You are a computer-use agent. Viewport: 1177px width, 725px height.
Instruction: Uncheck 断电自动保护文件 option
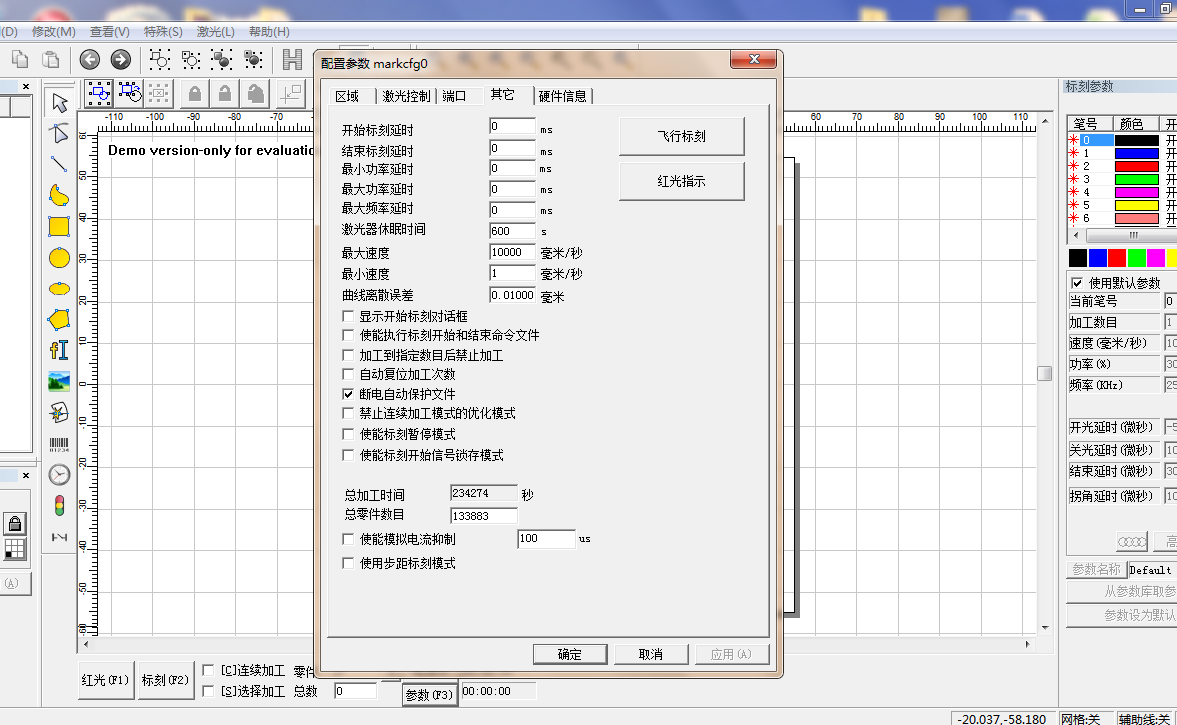(346, 394)
